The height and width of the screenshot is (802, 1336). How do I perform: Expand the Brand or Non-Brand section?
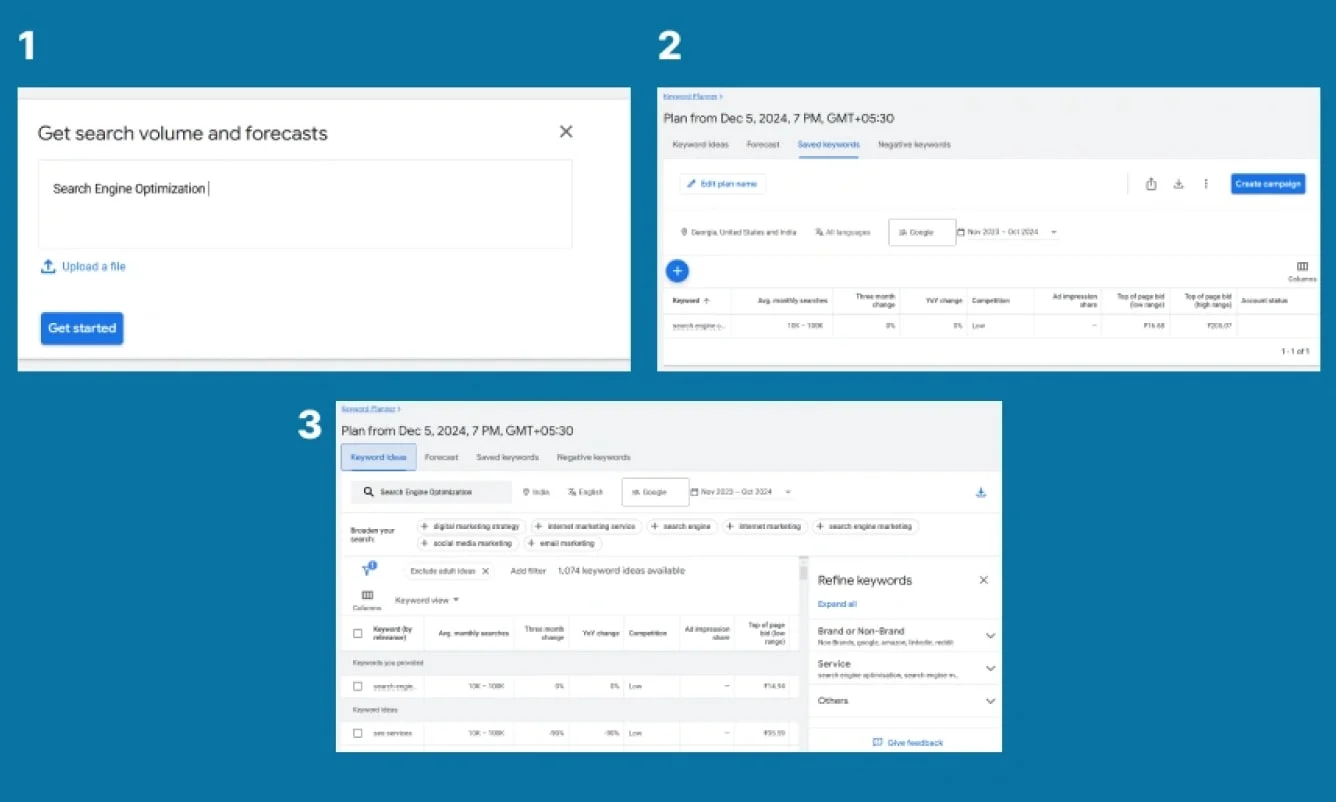[x=990, y=636]
